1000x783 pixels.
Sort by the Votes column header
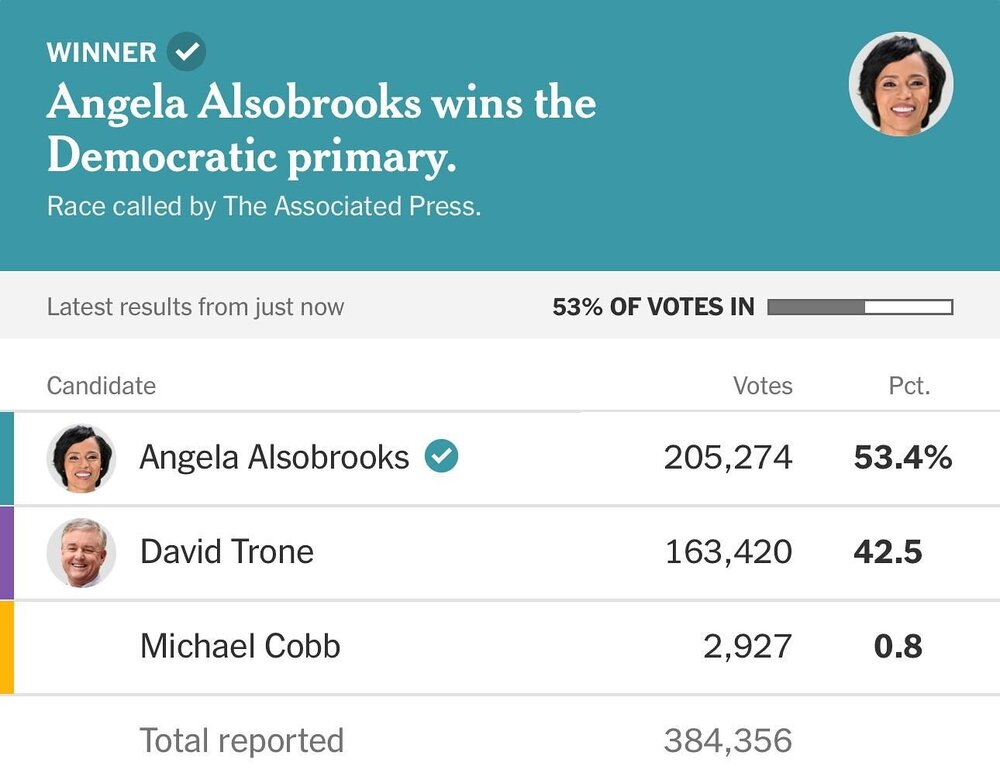point(762,385)
